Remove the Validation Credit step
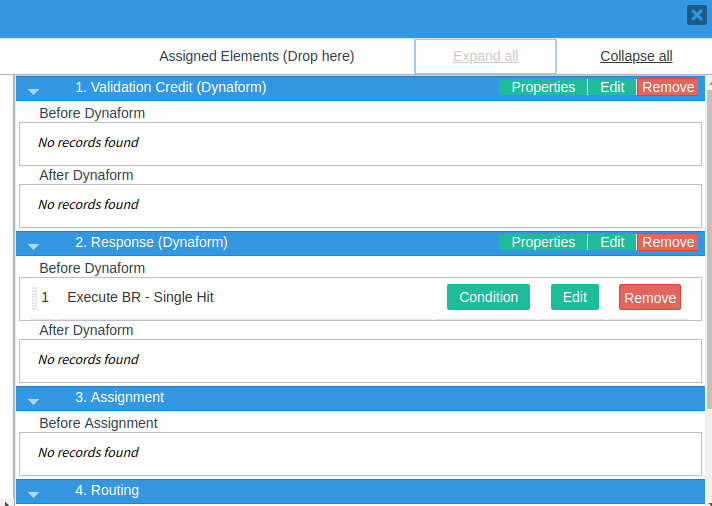Image resolution: width=712 pixels, height=506 pixels. coord(668,88)
